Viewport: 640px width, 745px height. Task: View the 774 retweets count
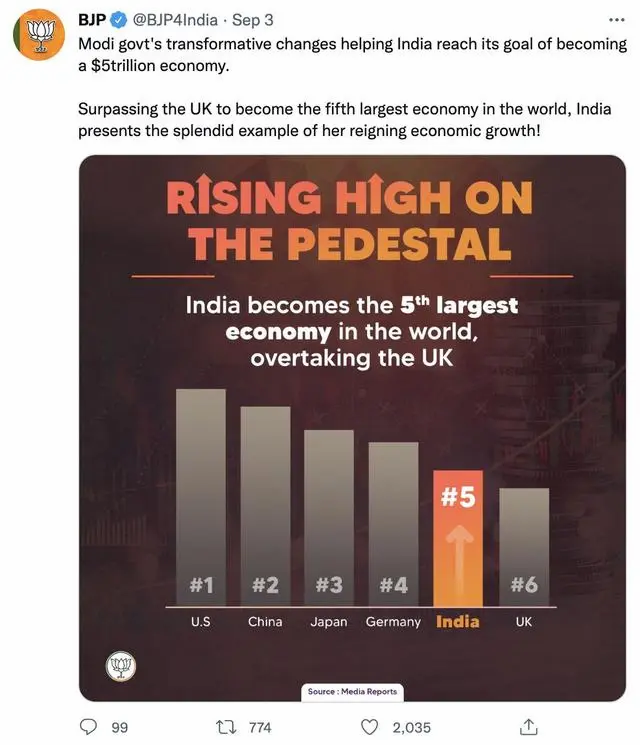click(x=260, y=727)
